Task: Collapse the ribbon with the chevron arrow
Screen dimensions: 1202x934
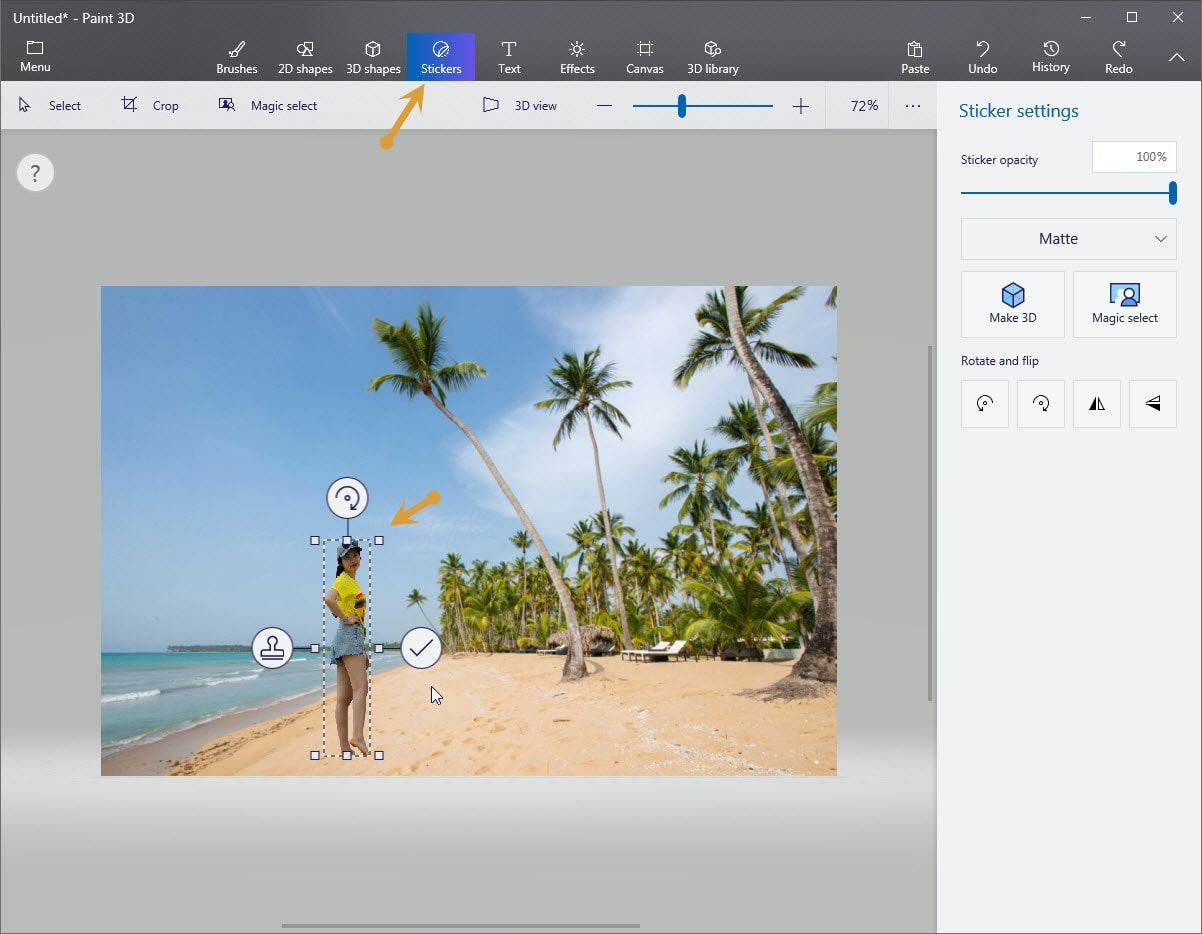Action: 1177,57
